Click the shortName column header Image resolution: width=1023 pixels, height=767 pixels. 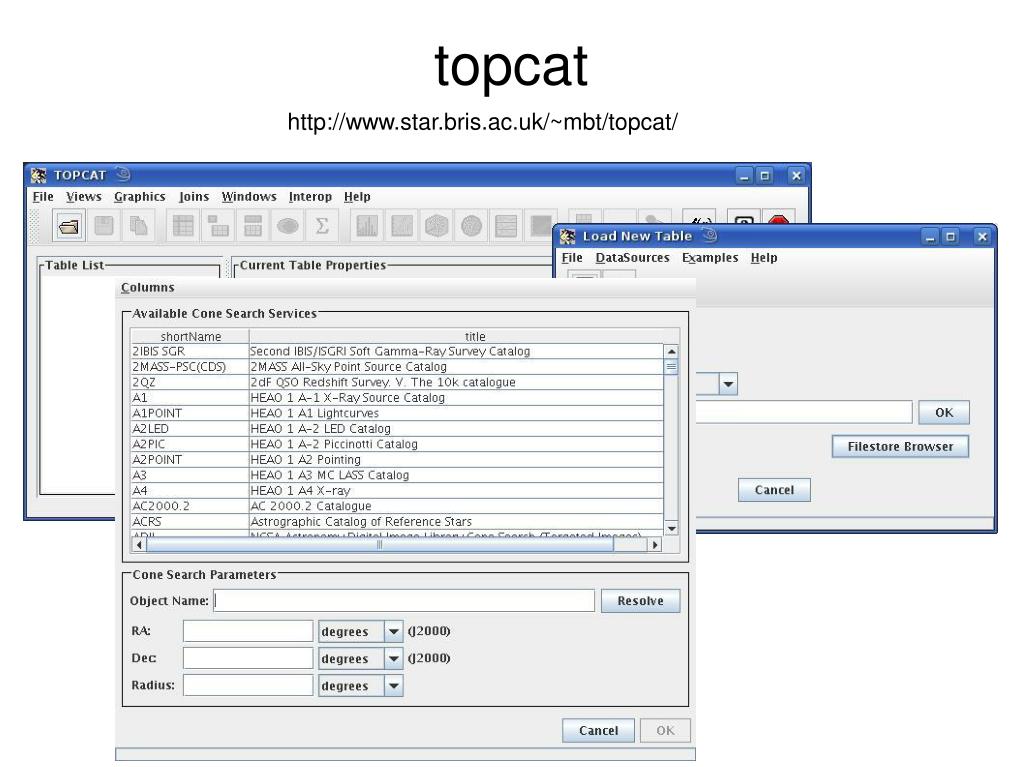pyautogui.click(x=190, y=337)
